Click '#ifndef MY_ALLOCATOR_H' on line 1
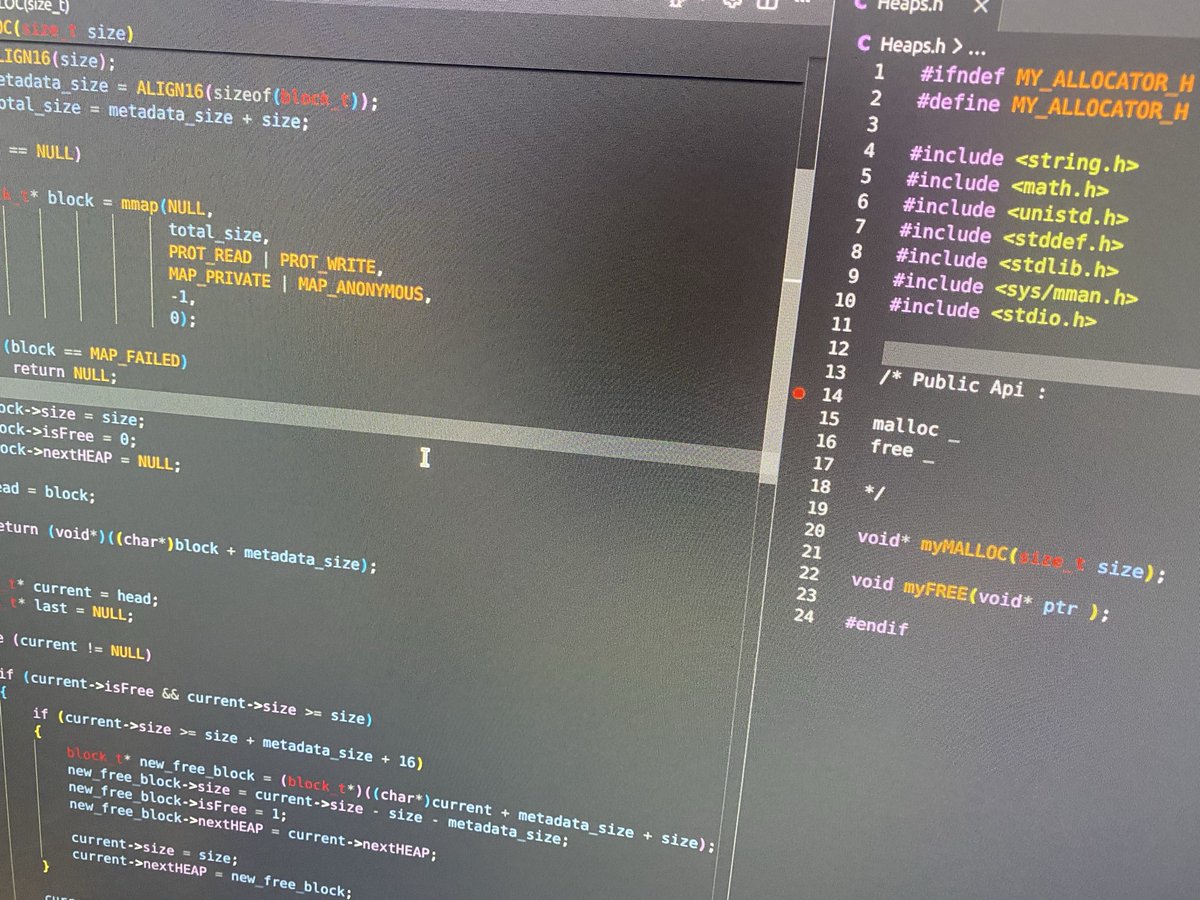1200x900 pixels. point(1058,80)
